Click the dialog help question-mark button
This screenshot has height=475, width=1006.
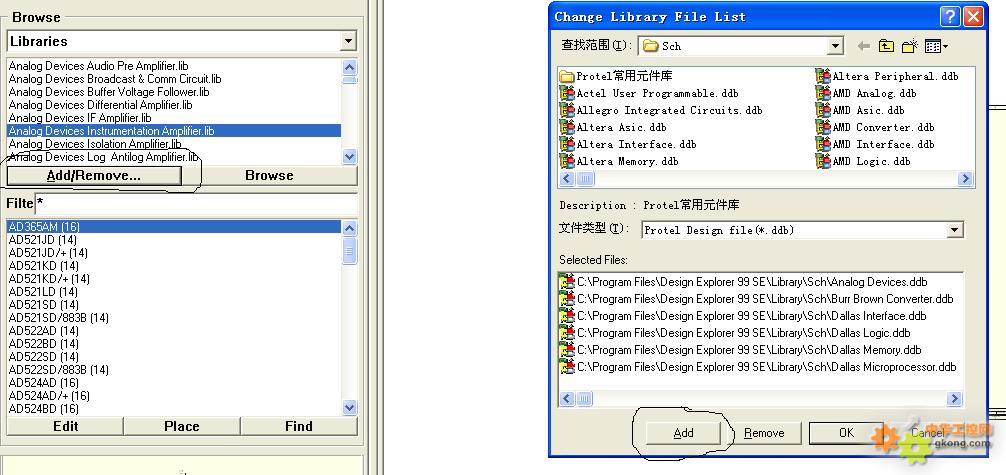[951, 17]
